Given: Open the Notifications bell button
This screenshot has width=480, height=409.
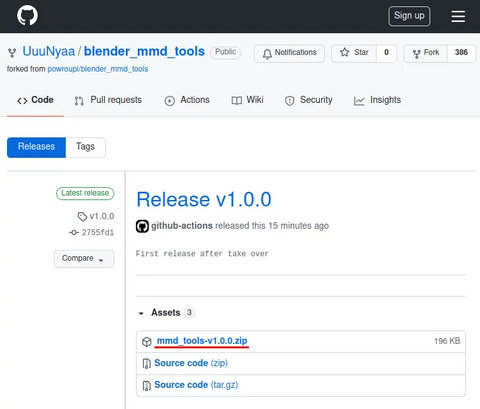Looking at the screenshot, I should click(289, 53).
